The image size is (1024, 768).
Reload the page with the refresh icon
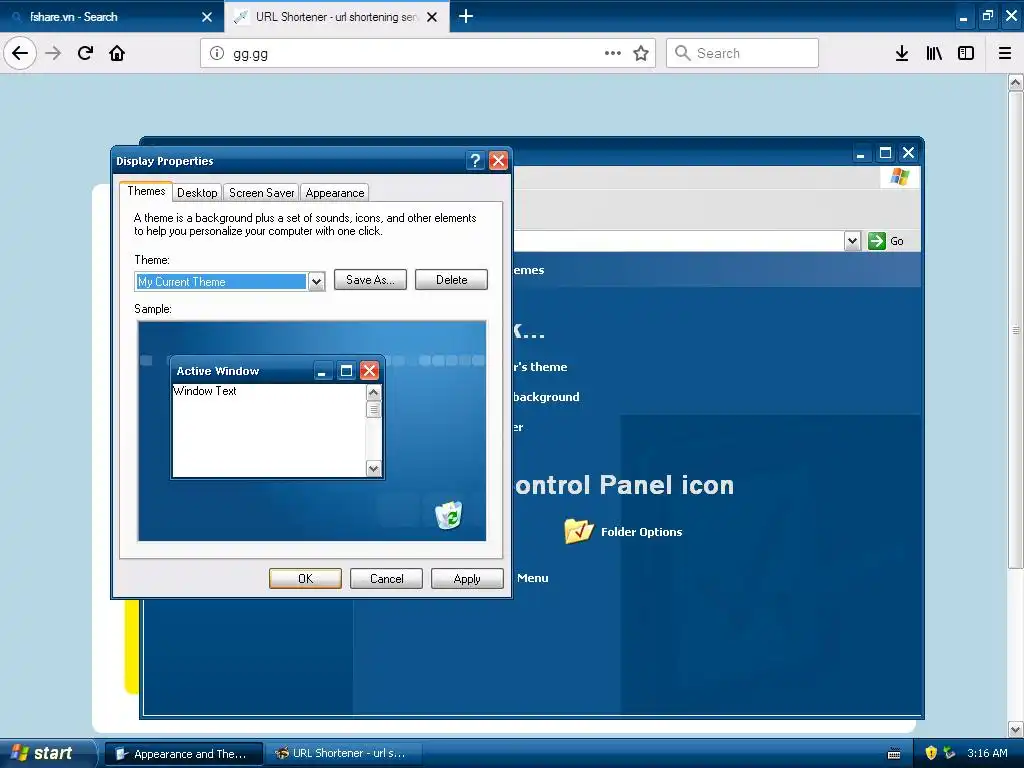point(85,53)
